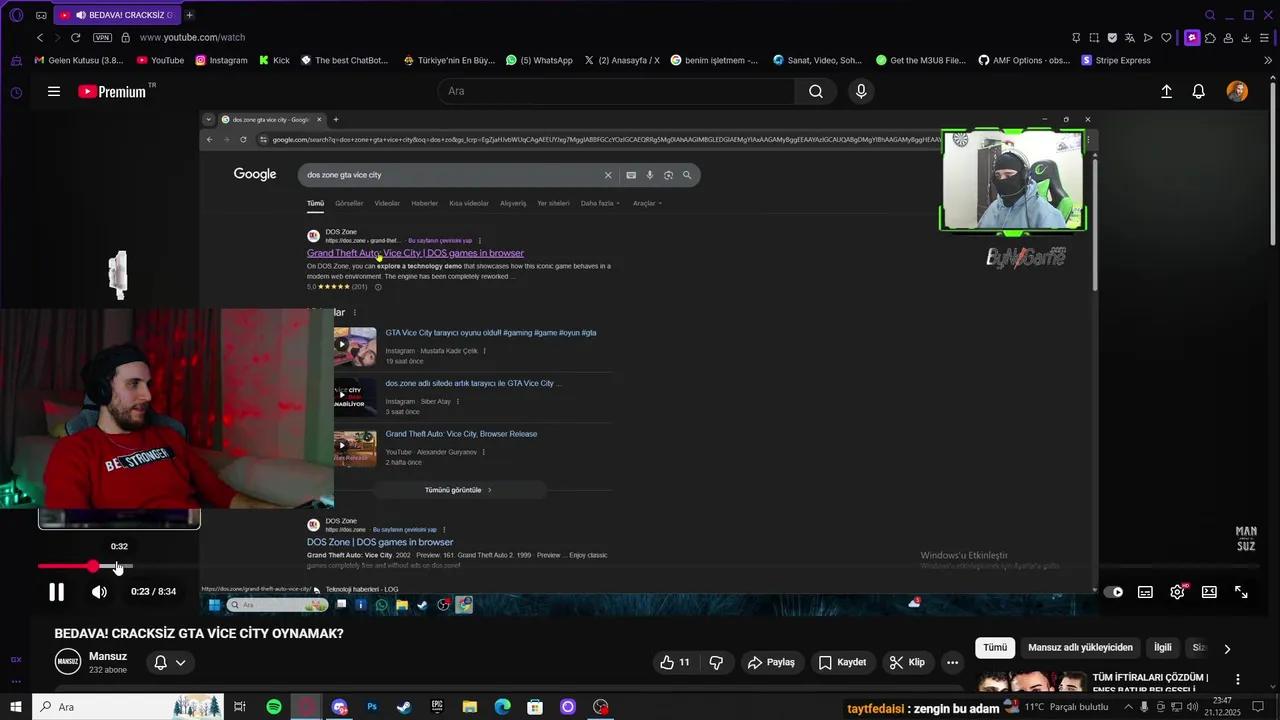Open the Kick bookmark

tap(274, 60)
